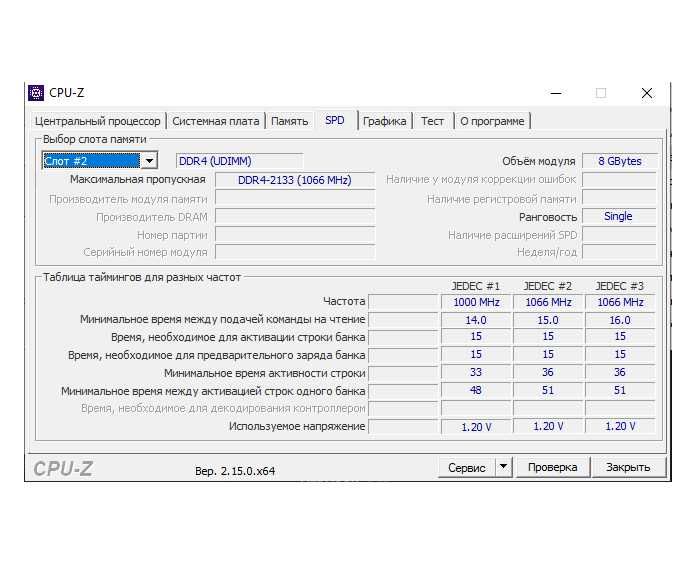The image size is (696, 564).
Task: Click the DDR4 (UDIMM) memory type field
Action: [x=240, y=161]
